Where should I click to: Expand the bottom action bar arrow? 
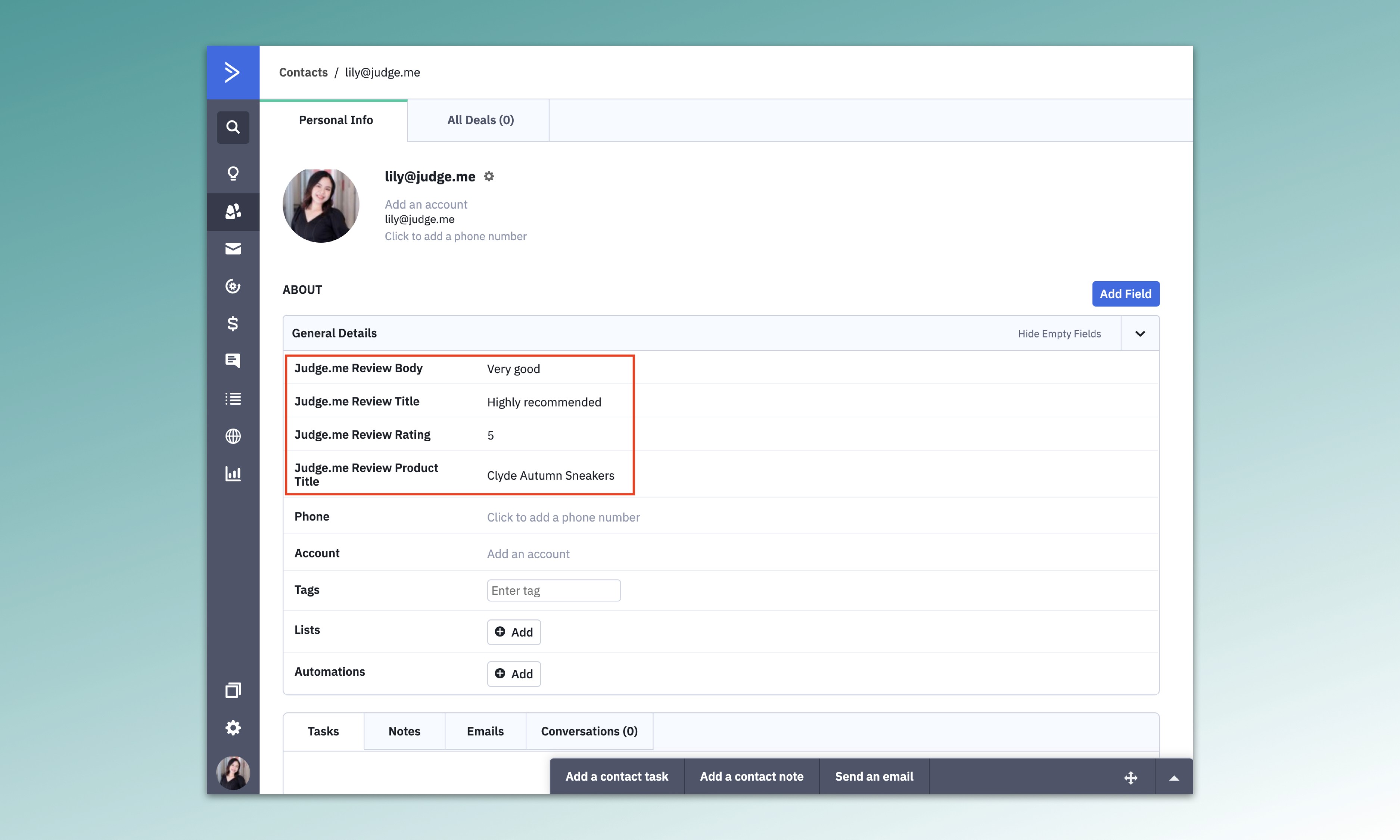pos(1174,778)
